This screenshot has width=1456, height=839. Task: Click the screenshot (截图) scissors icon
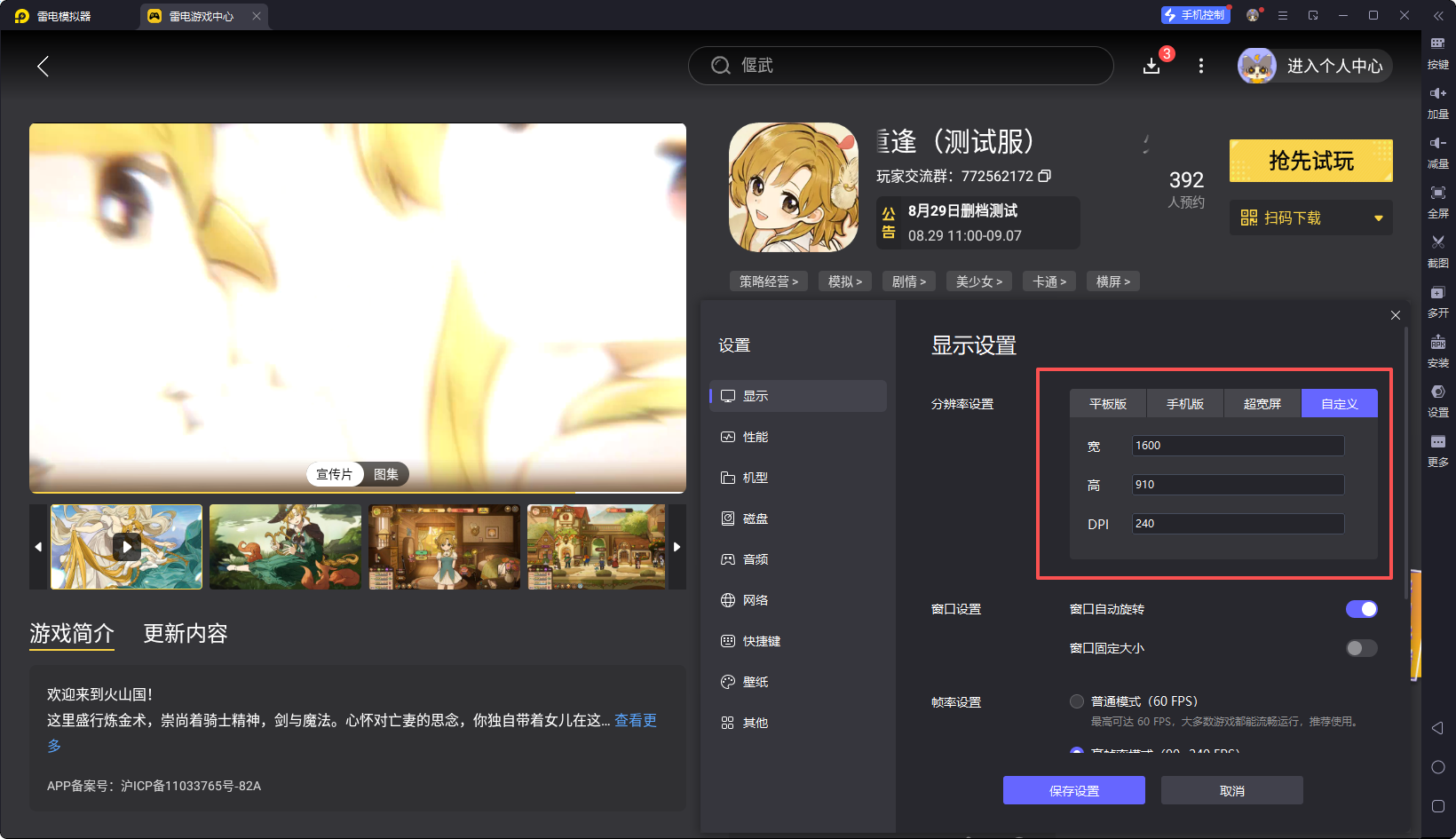[1437, 242]
